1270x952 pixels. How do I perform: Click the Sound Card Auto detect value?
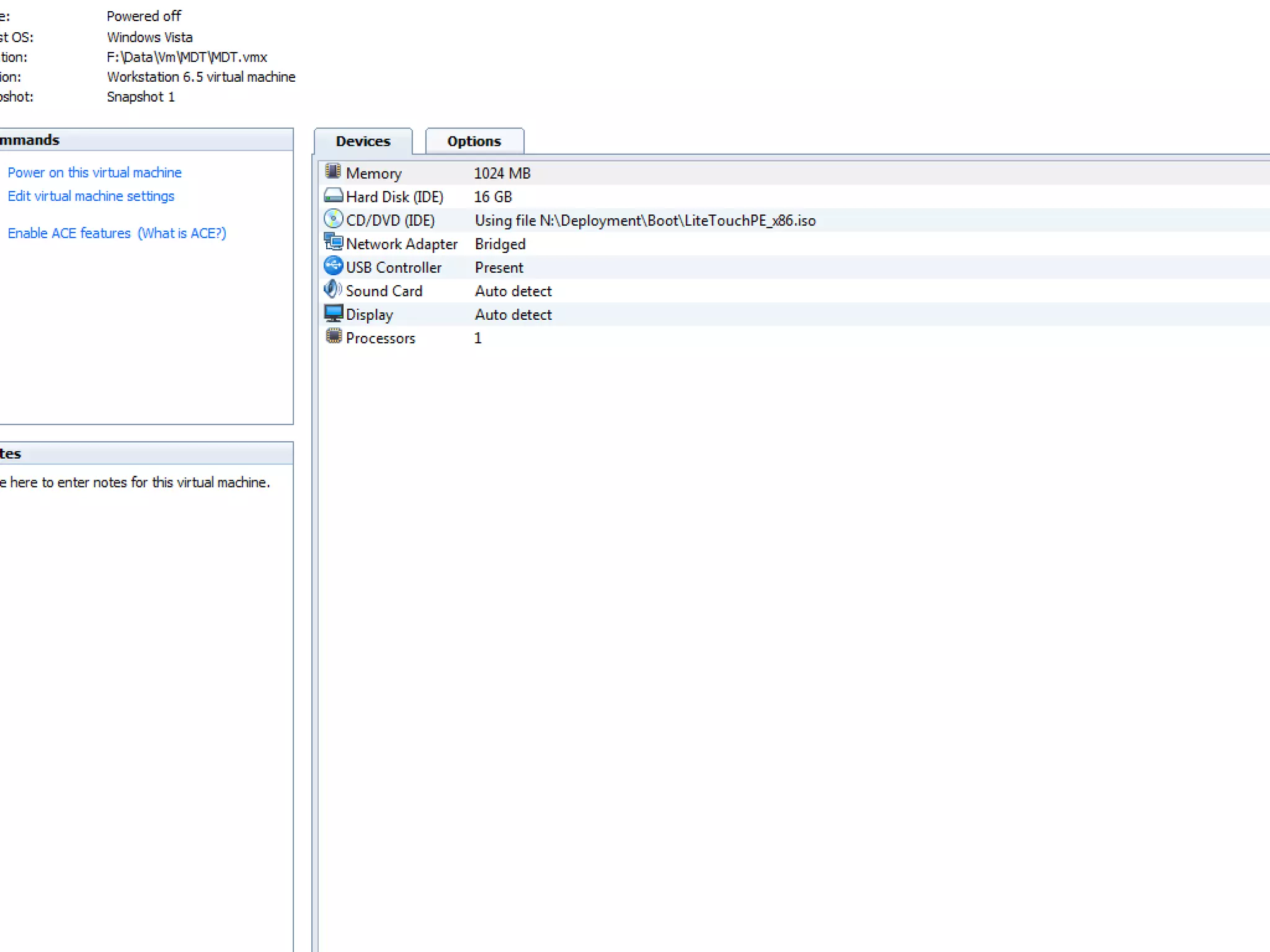point(513,291)
